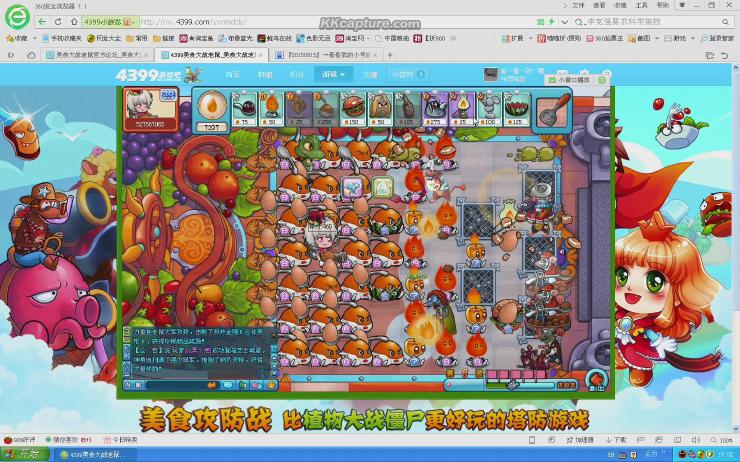Open the 链接 bookmark folder
This screenshot has height=462, width=740.
(x=164, y=38)
